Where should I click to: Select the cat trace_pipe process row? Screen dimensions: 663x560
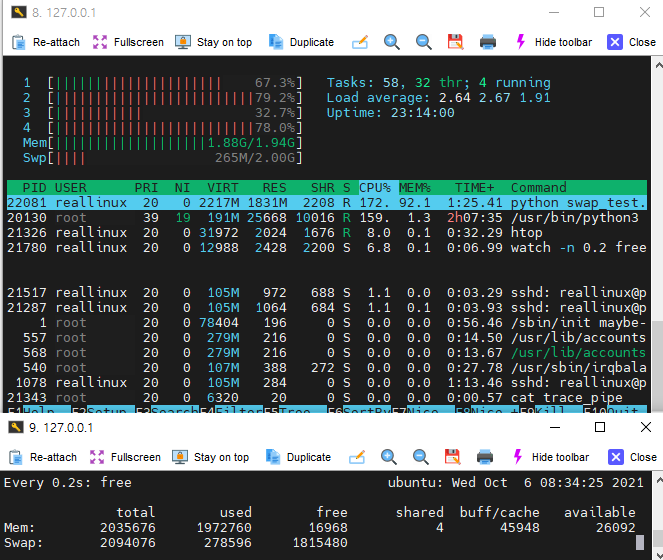[327, 398]
